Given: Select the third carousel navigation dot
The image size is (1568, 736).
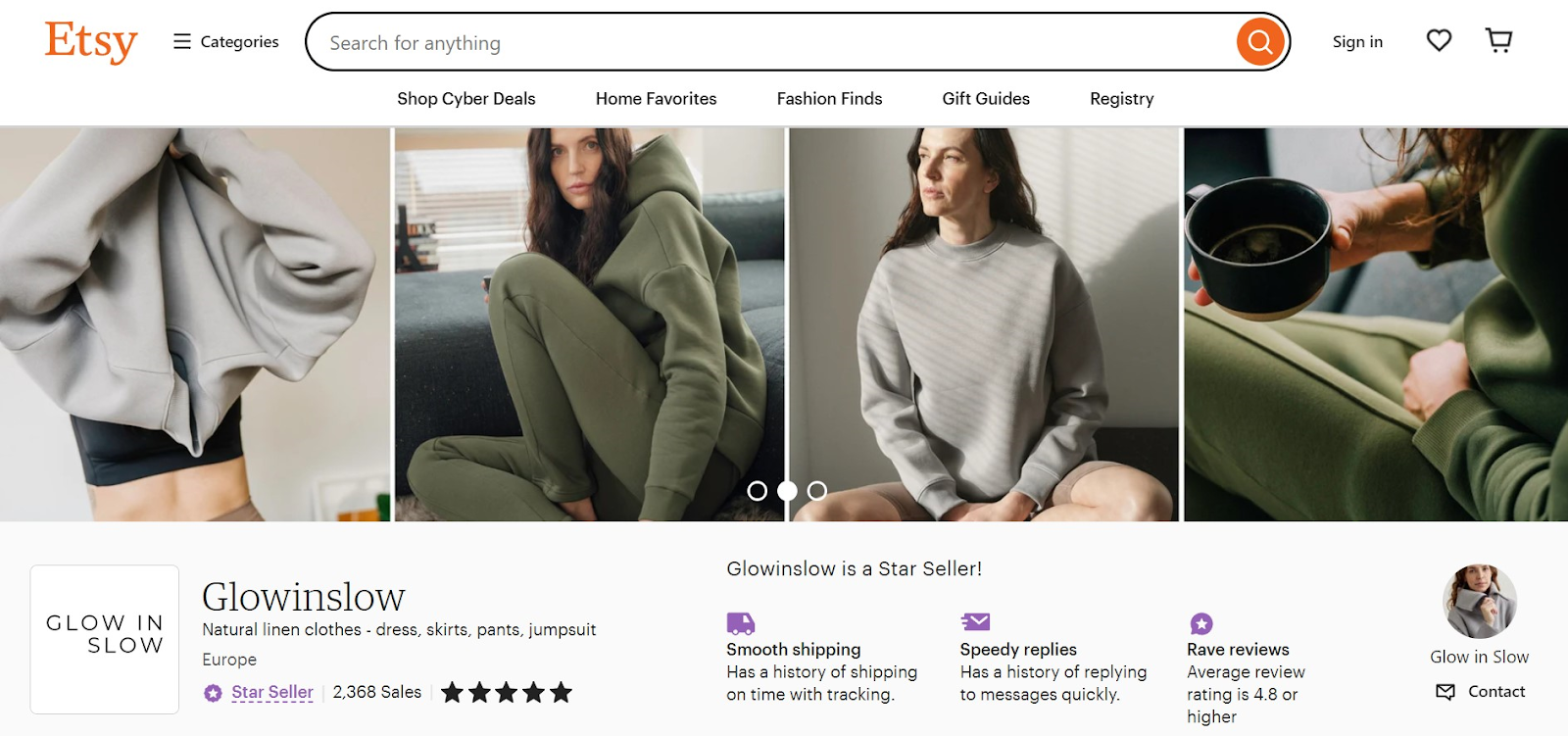Looking at the screenshot, I should click(816, 490).
